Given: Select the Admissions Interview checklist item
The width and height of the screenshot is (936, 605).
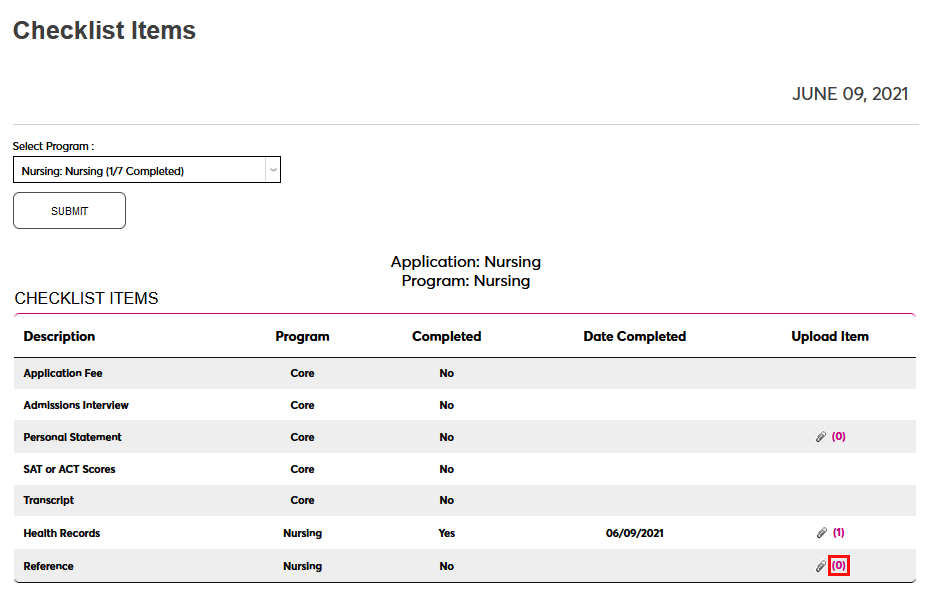Looking at the screenshot, I should pyautogui.click(x=76, y=405).
